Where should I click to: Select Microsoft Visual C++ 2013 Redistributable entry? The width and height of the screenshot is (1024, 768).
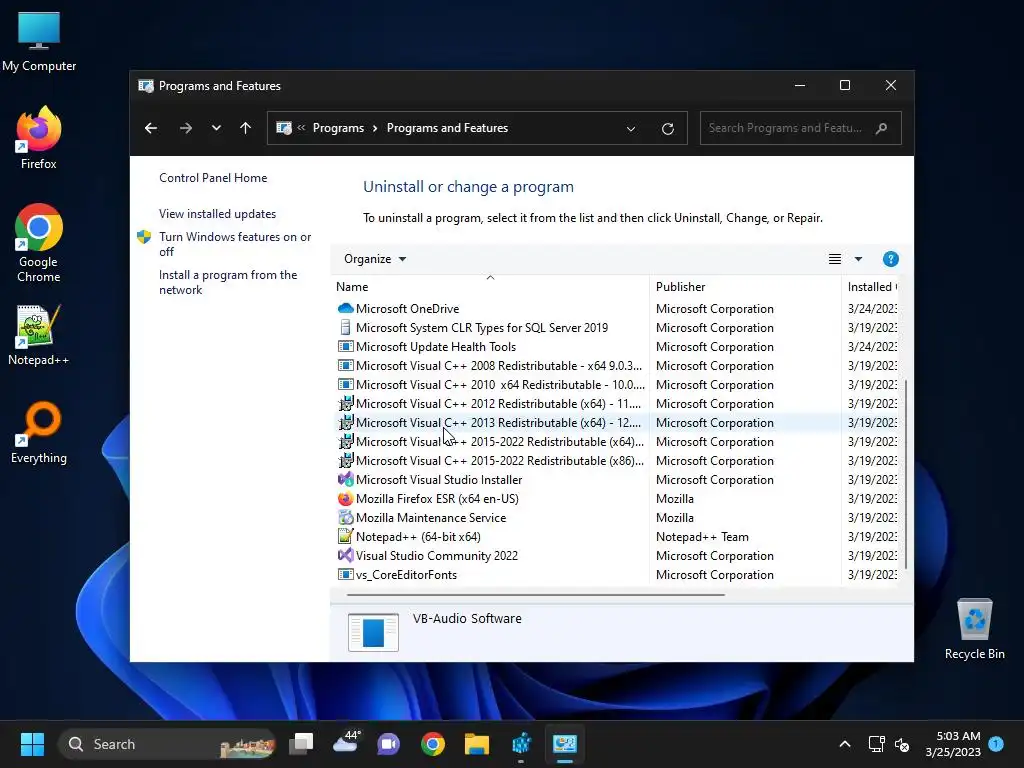click(x=498, y=423)
